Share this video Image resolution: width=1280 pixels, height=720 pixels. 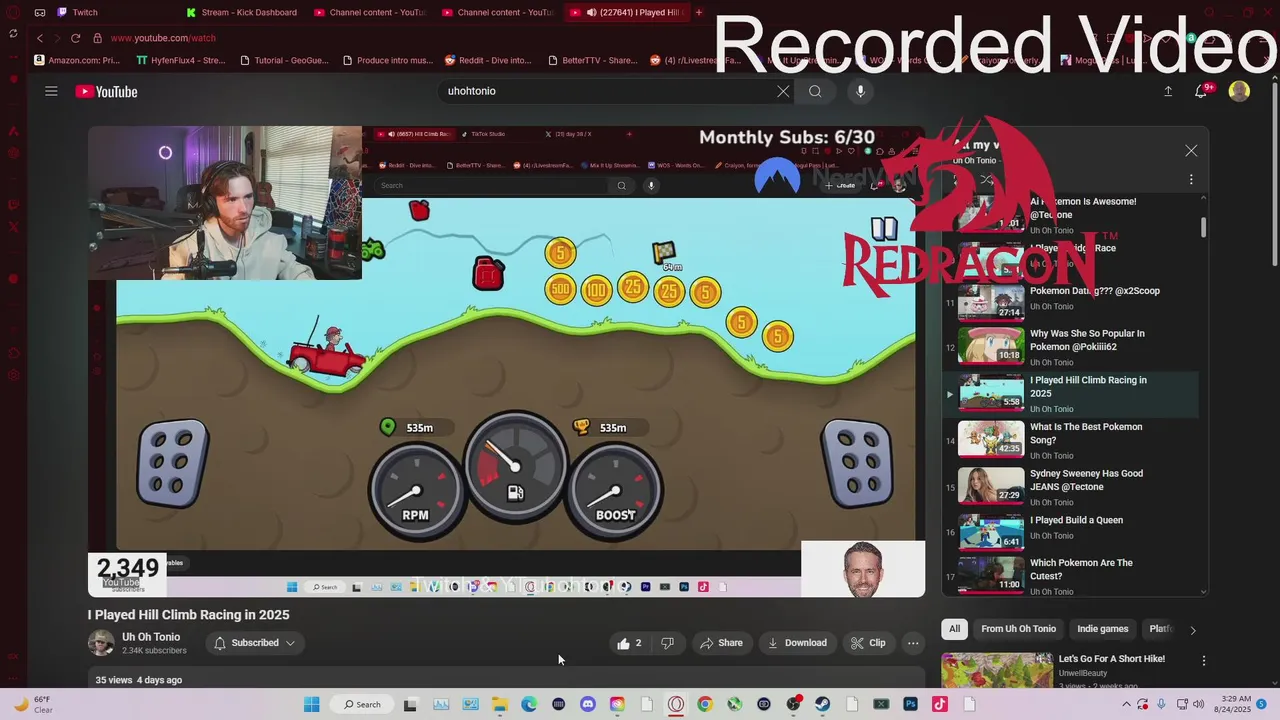pyautogui.click(x=720, y=643)
